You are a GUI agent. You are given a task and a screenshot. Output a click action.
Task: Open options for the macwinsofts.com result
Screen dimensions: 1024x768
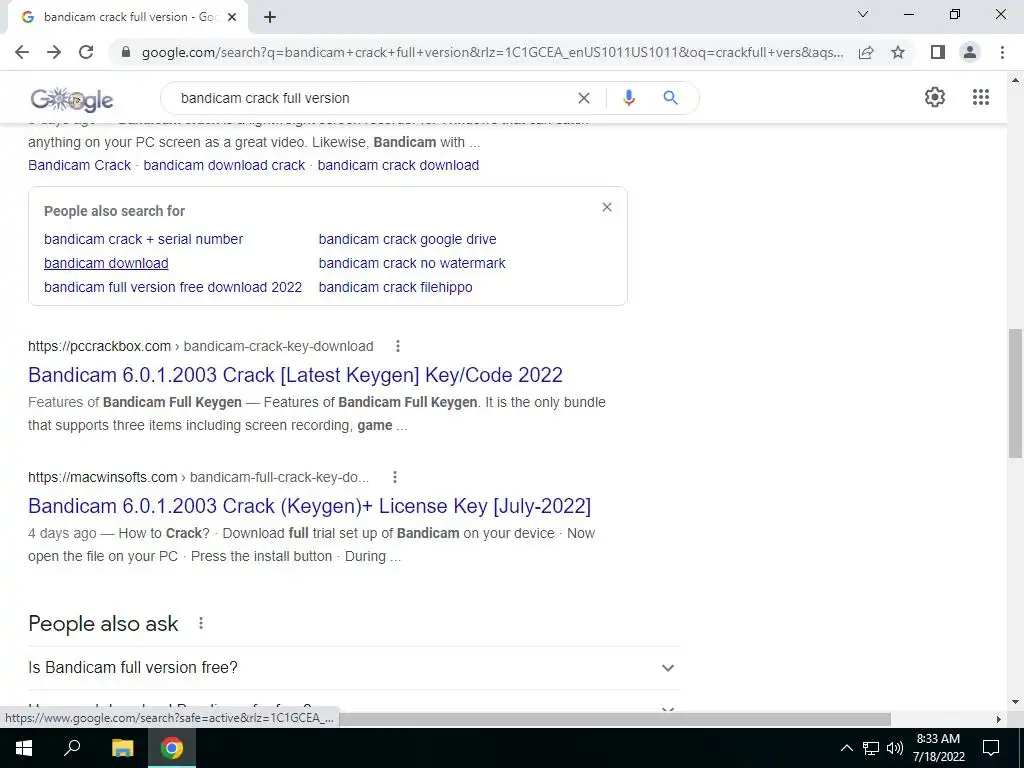point(394,477)
